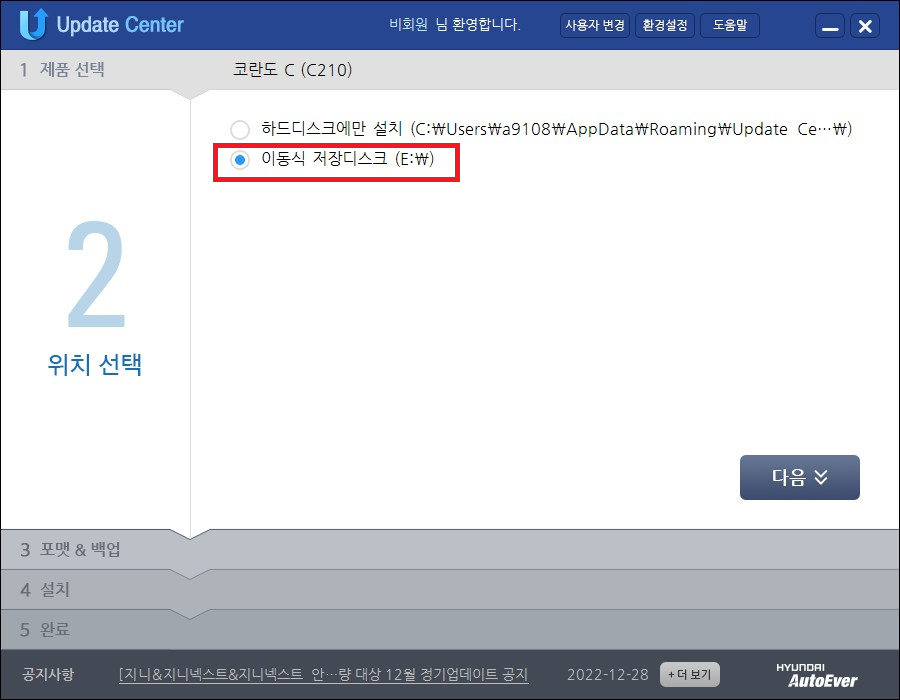The height and width of the screenshot is (700, 900).
Task: Click the 위치 선택 step title
Action: [x=95, y=364]
